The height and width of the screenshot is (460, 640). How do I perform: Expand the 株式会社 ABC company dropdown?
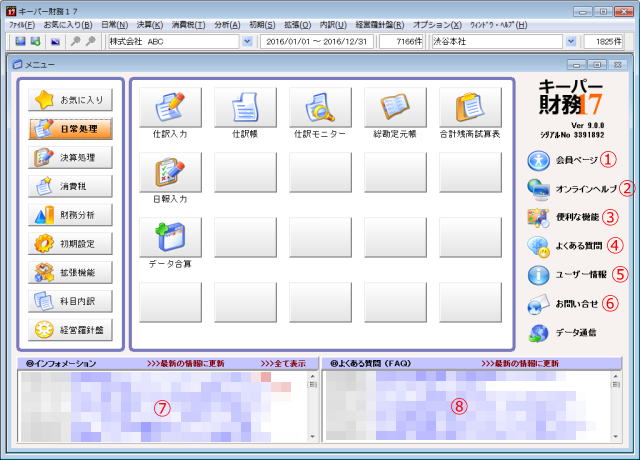pos(247,42)
